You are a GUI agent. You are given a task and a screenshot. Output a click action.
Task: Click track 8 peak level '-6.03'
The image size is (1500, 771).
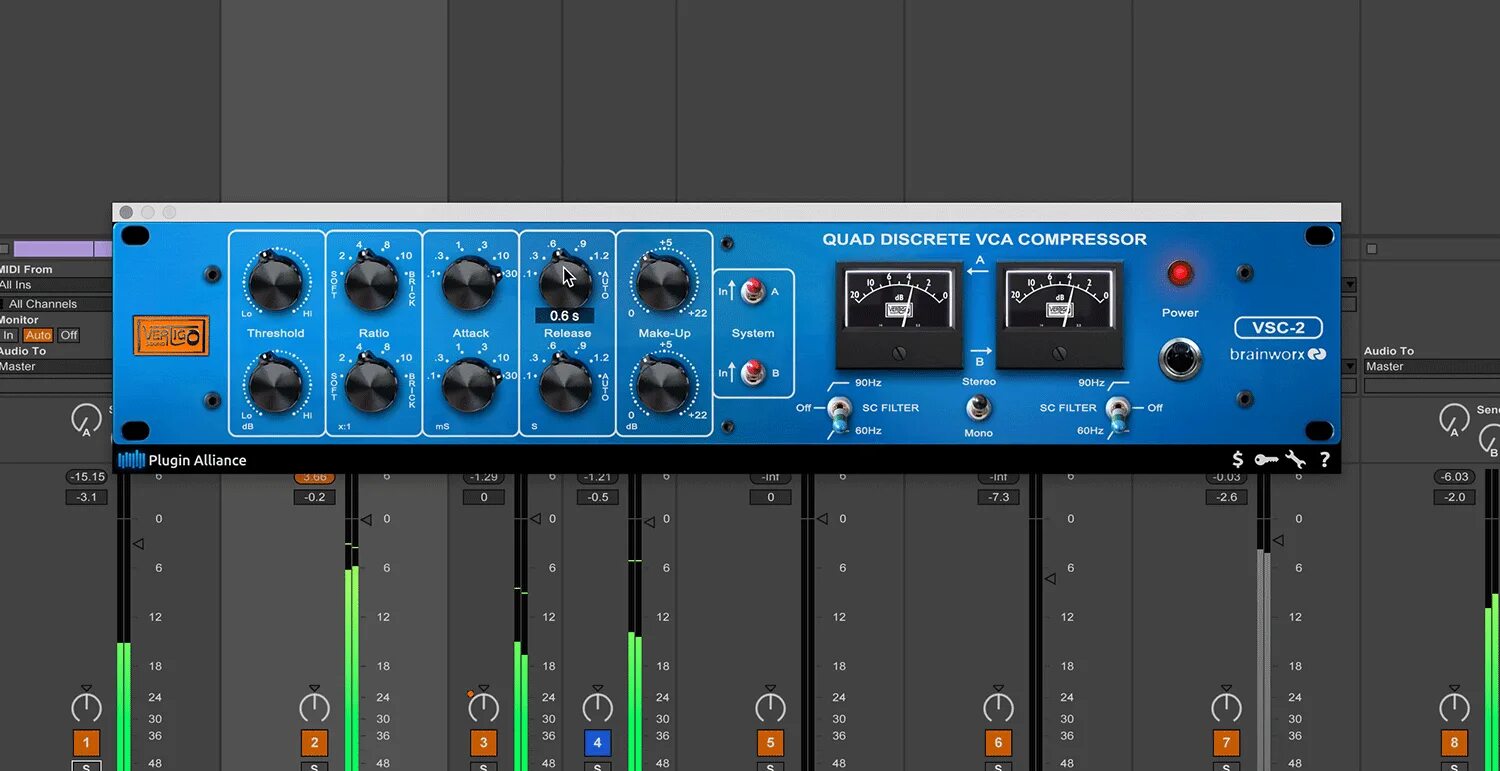pos(1454,477)
